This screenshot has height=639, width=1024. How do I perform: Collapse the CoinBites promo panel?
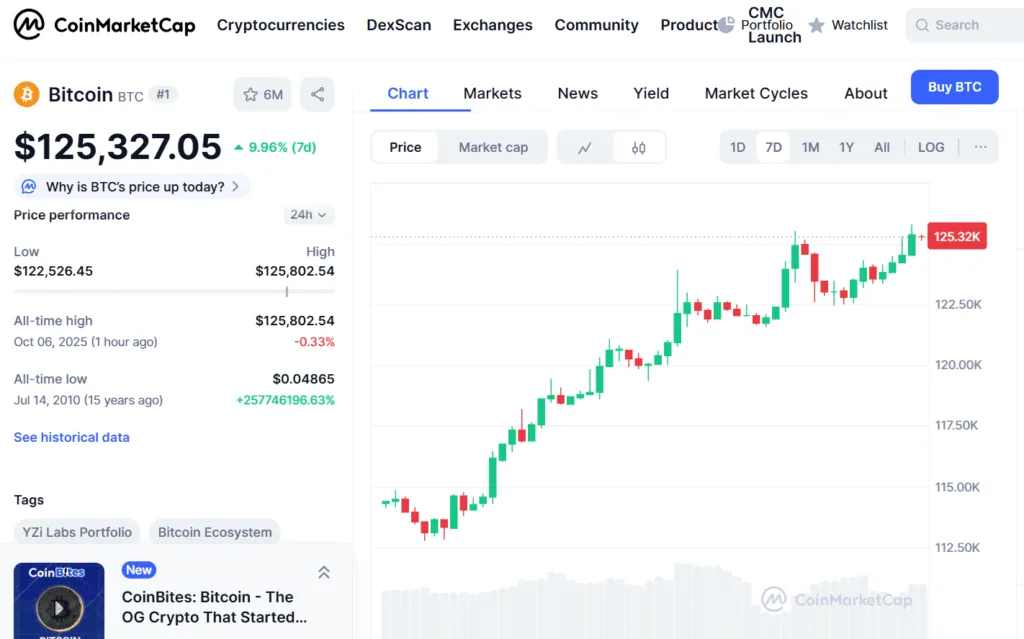click(x=323, y=571)
